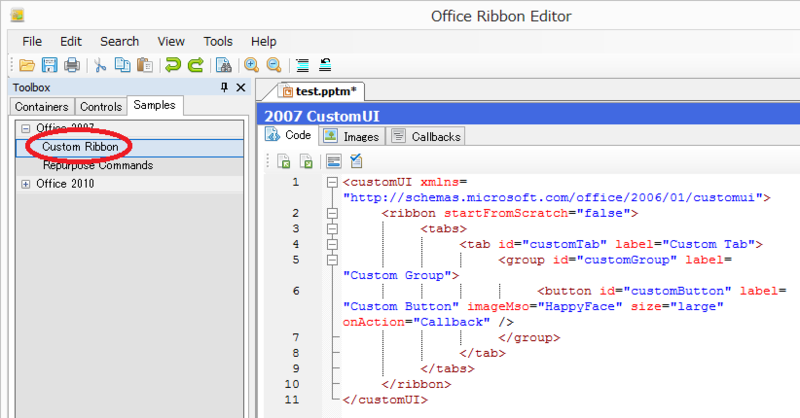
Task: Click the onAction "Callback" value
Action: point(452,322)
